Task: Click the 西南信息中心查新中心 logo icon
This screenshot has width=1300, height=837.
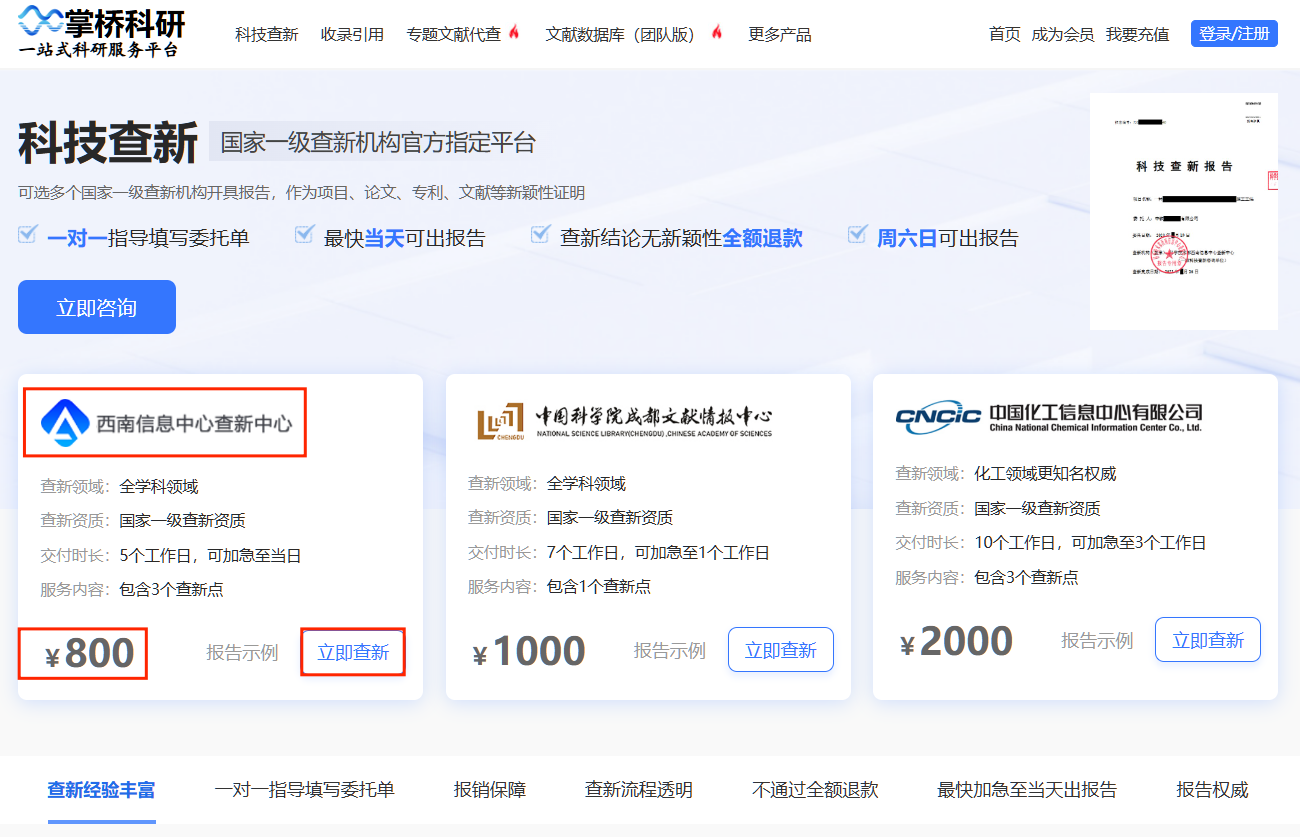Action: [66, 423]
